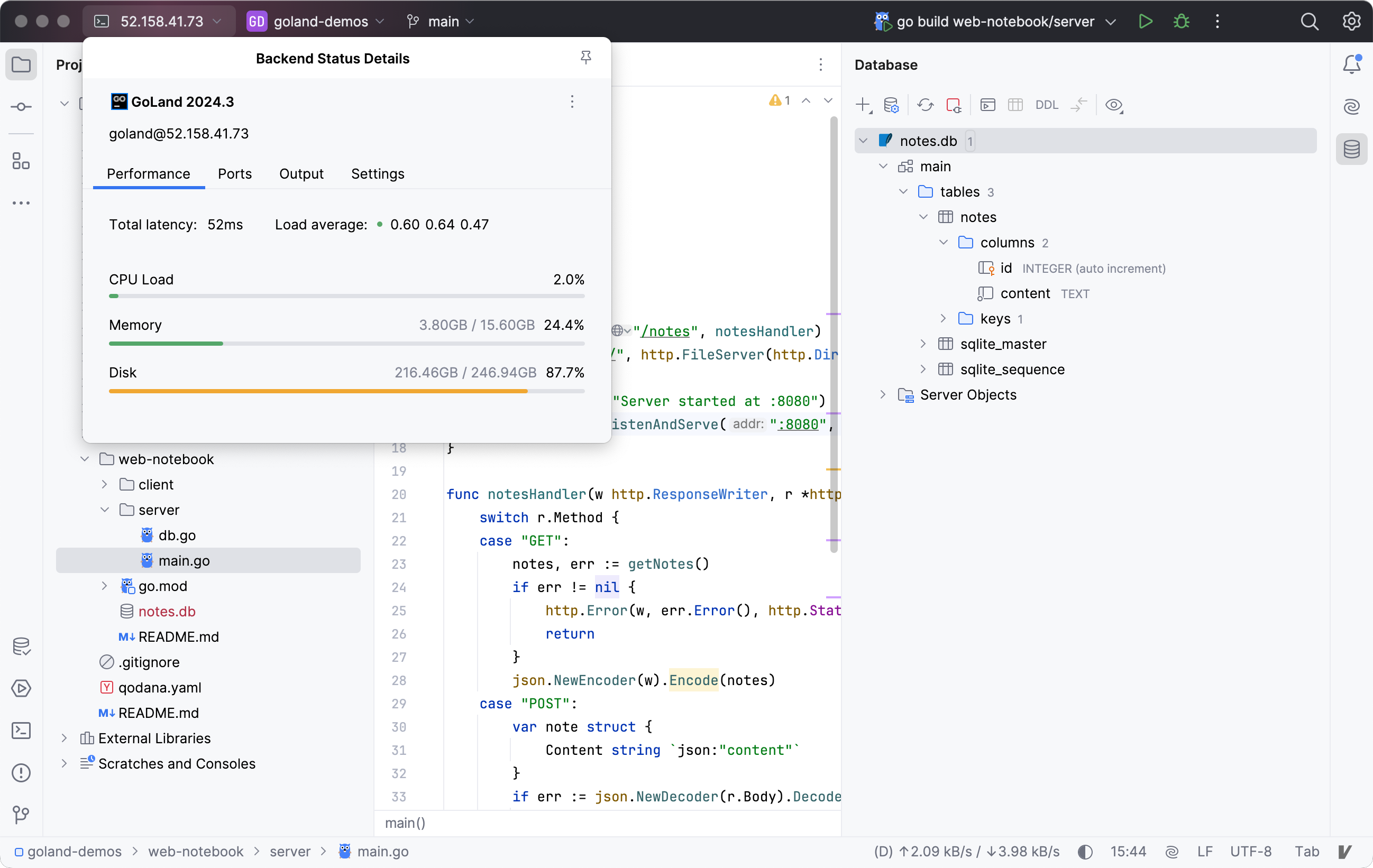Switch to the Output tab in Backend Status
Image resolution: width=1373 pixels, height=868 pixels.
pyautogui.click(x=301, y=174)
